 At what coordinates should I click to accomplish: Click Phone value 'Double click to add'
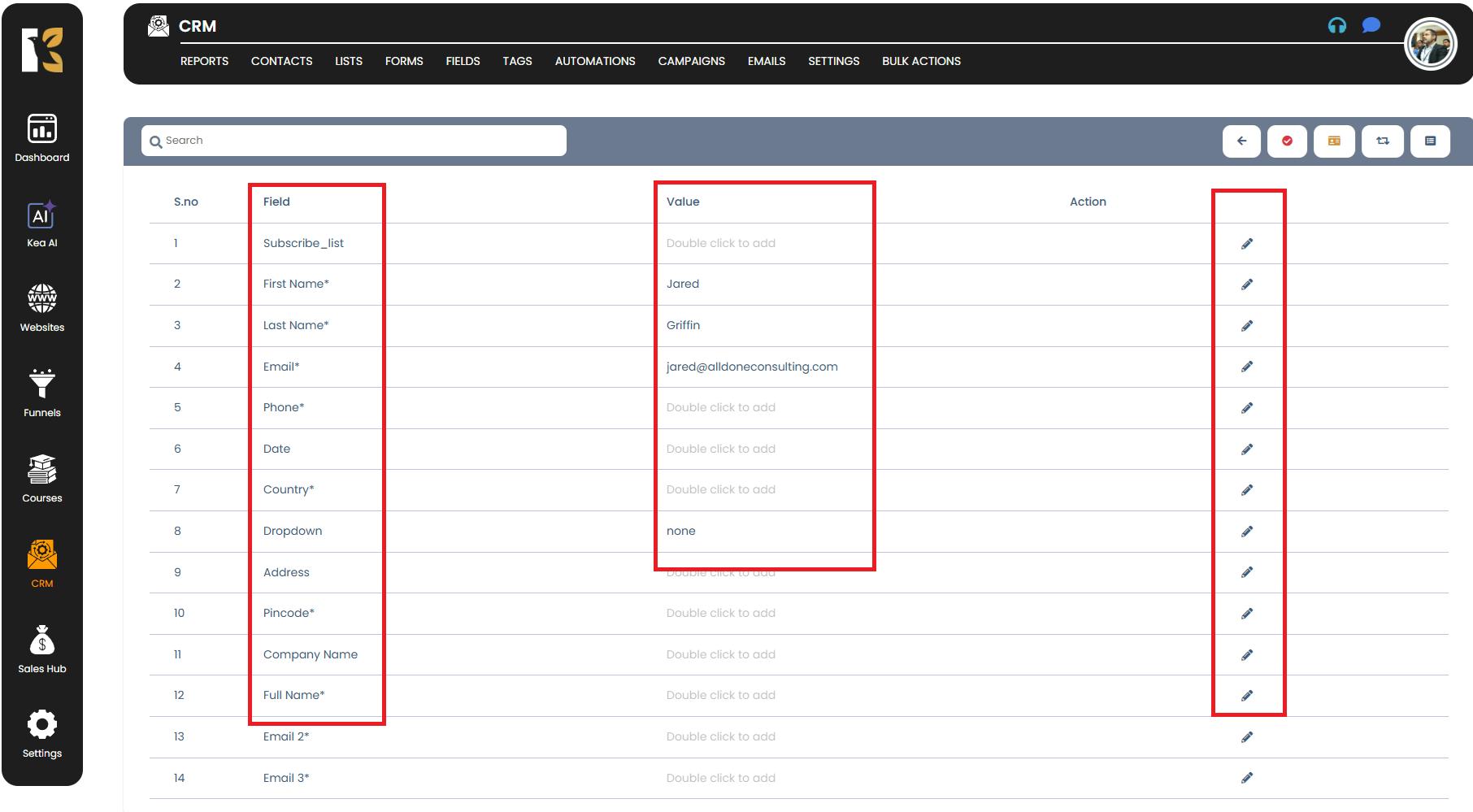(x=720, y=407)
